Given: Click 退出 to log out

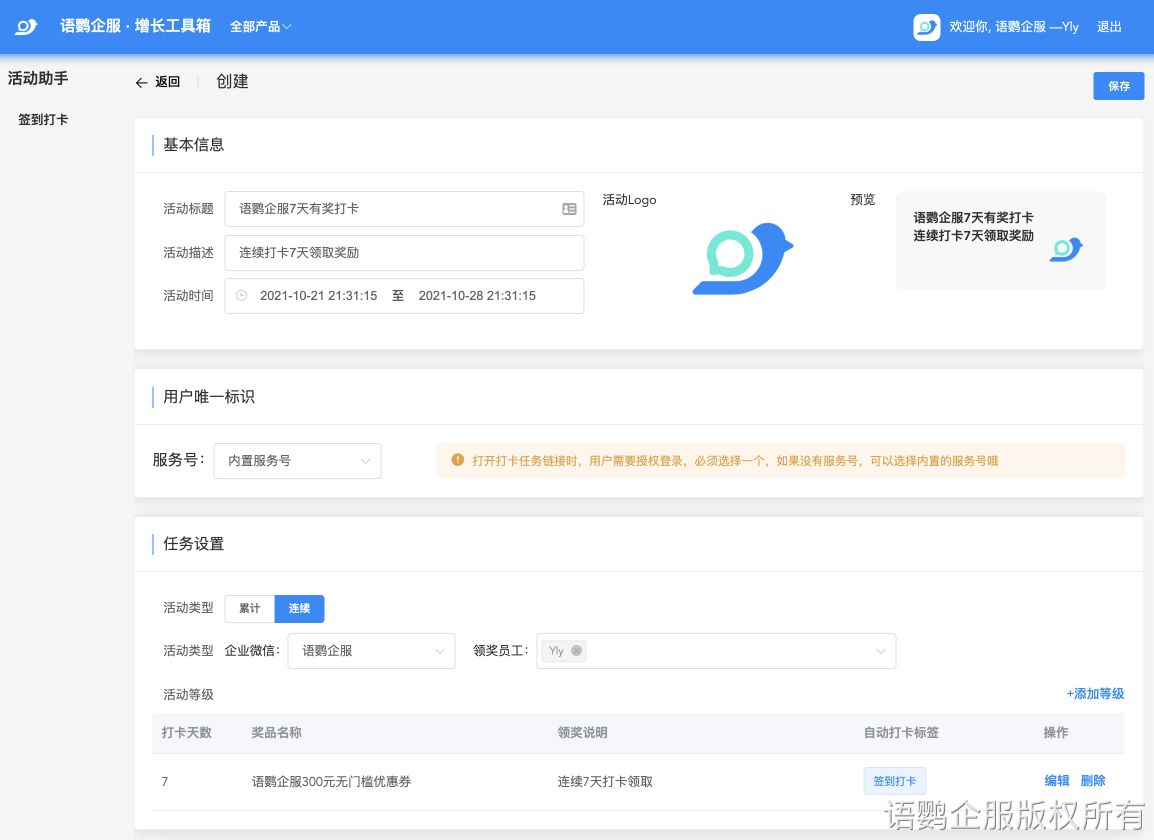Looking at the screenshot, I should pos(1109,27).
